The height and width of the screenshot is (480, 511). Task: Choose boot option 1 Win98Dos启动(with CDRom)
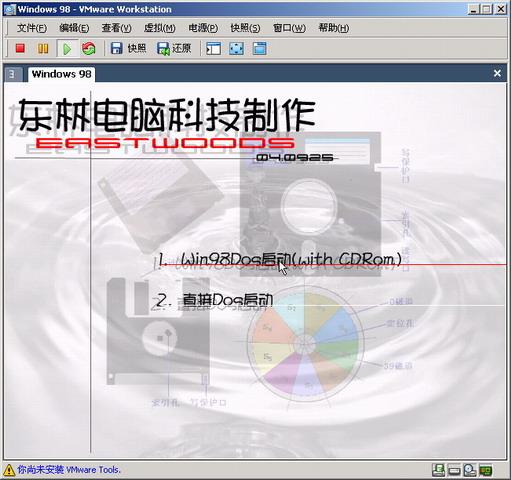(x=279, y=260)
